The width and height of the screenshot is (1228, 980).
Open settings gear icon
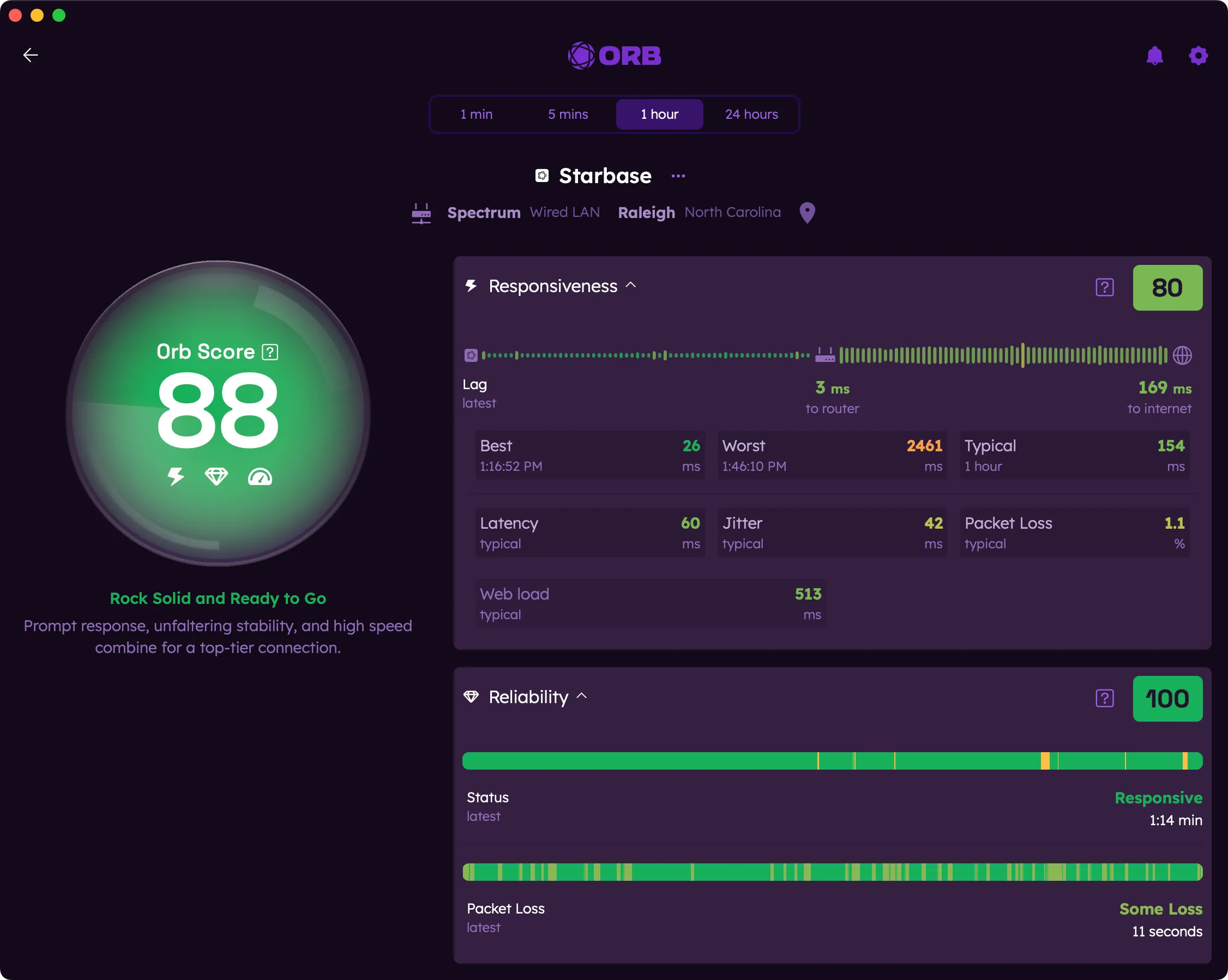click(x=1198, y=55)
